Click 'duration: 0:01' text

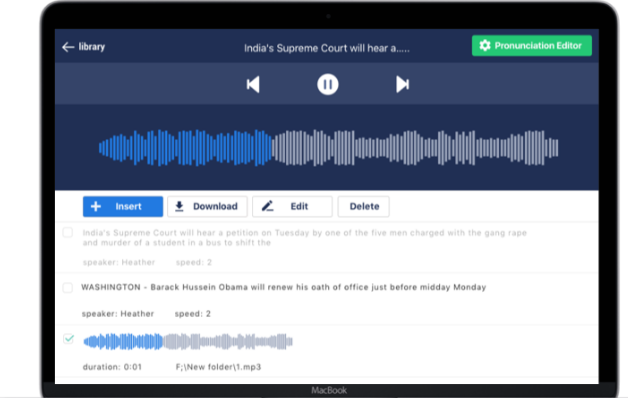pos(112,367)
